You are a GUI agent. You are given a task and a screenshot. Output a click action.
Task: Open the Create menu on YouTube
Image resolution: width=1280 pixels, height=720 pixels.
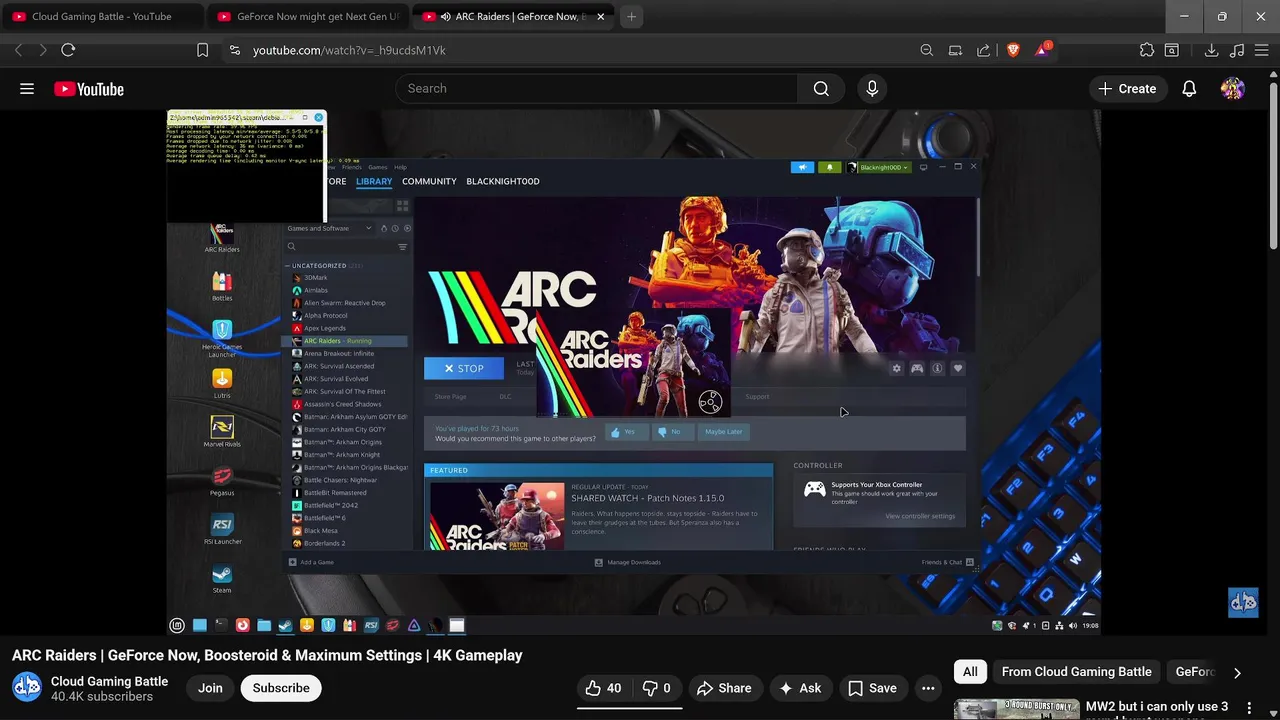coord(1127,89)
